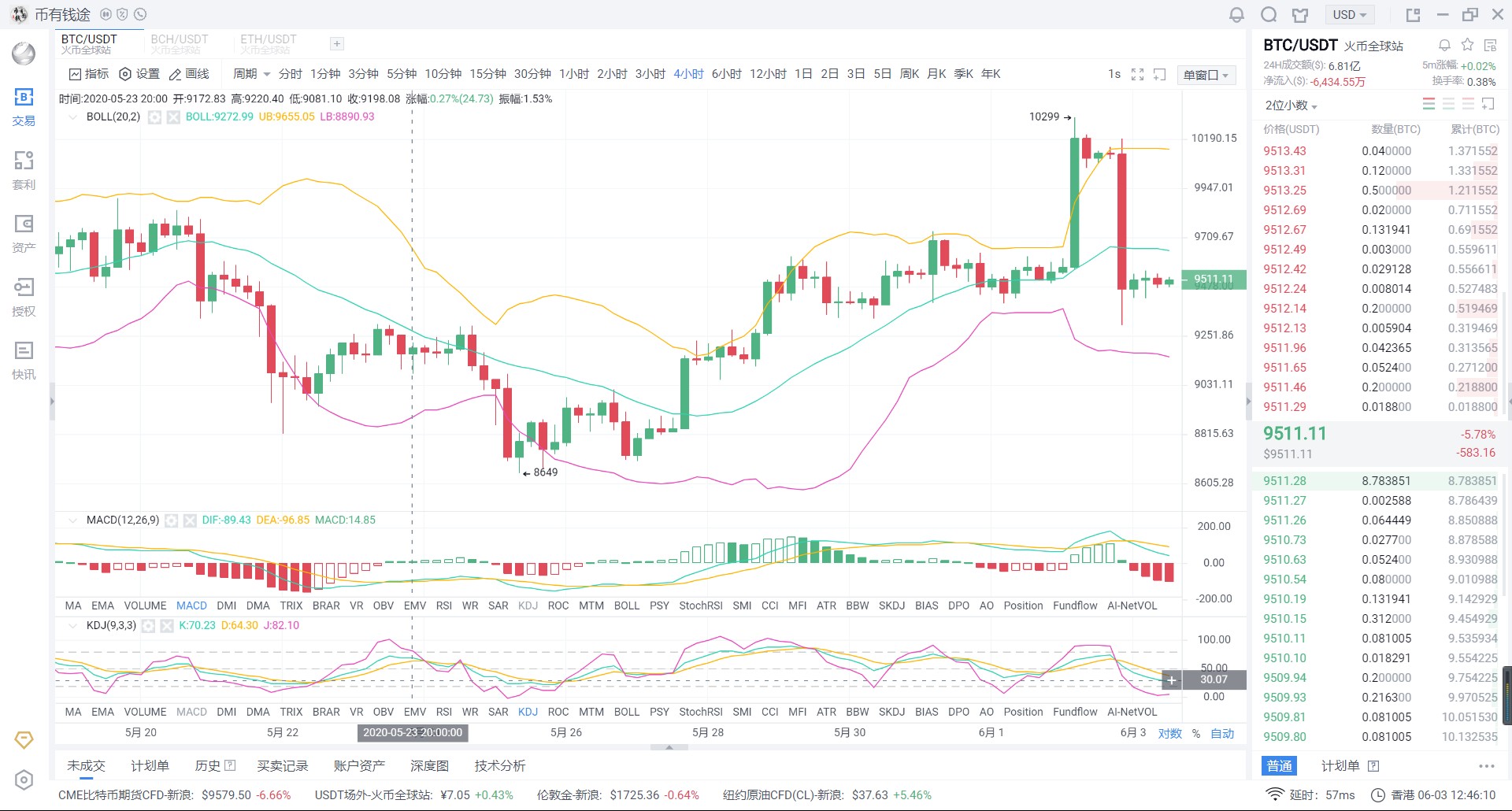1512x811 pixels.
Task: Switch to the ETH/USDT tab
Action: 269,43
